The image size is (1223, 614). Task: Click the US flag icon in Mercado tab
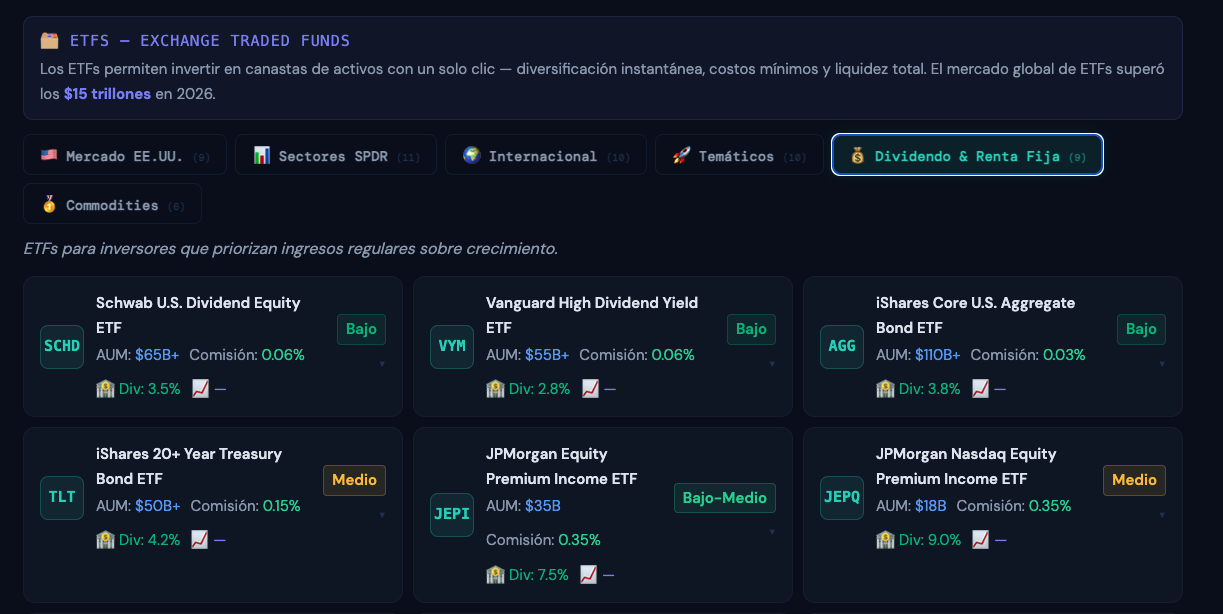click(49, 155)
